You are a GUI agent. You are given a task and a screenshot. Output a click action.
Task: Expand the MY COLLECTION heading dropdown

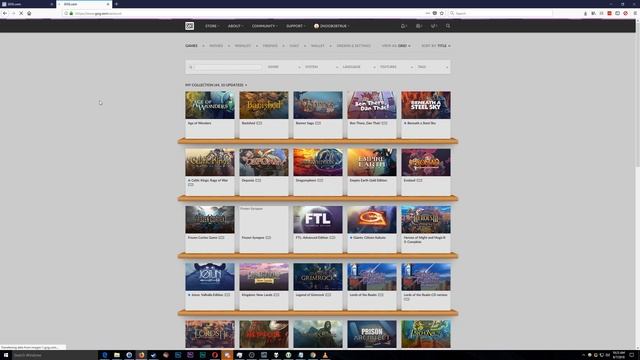(216, 85)
